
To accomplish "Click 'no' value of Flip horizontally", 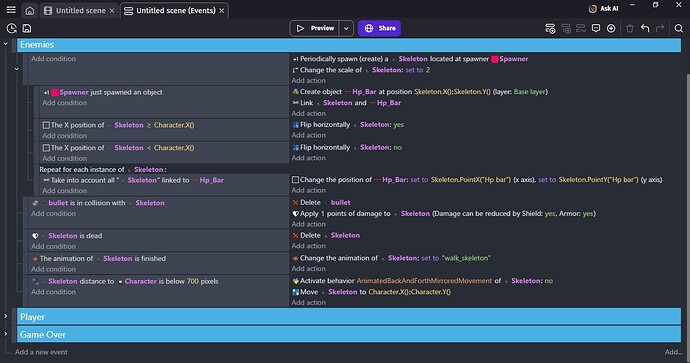I will [398, 147].
